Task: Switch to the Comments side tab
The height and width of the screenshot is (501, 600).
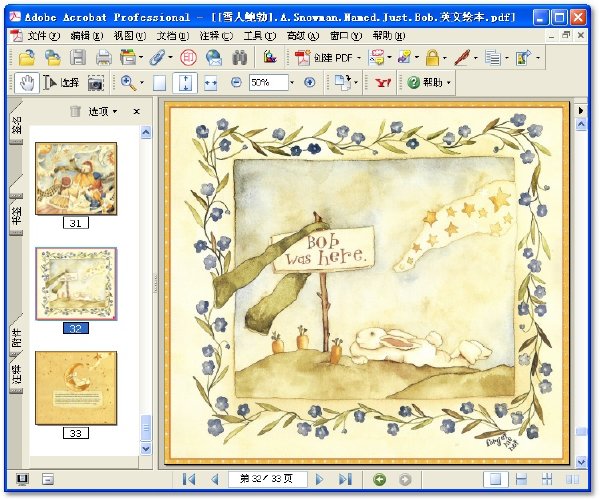Action: tap(16, 375)
